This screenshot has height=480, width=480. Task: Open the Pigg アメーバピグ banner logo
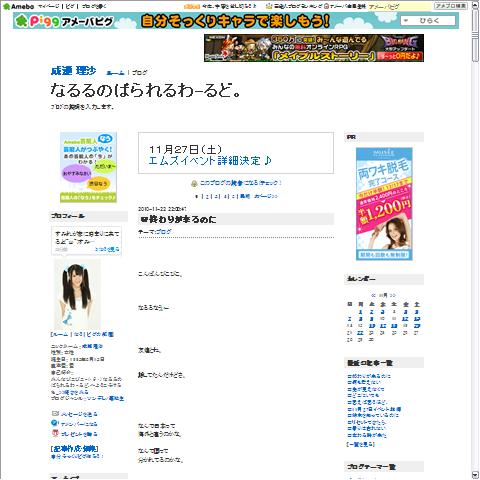[64, 21]
